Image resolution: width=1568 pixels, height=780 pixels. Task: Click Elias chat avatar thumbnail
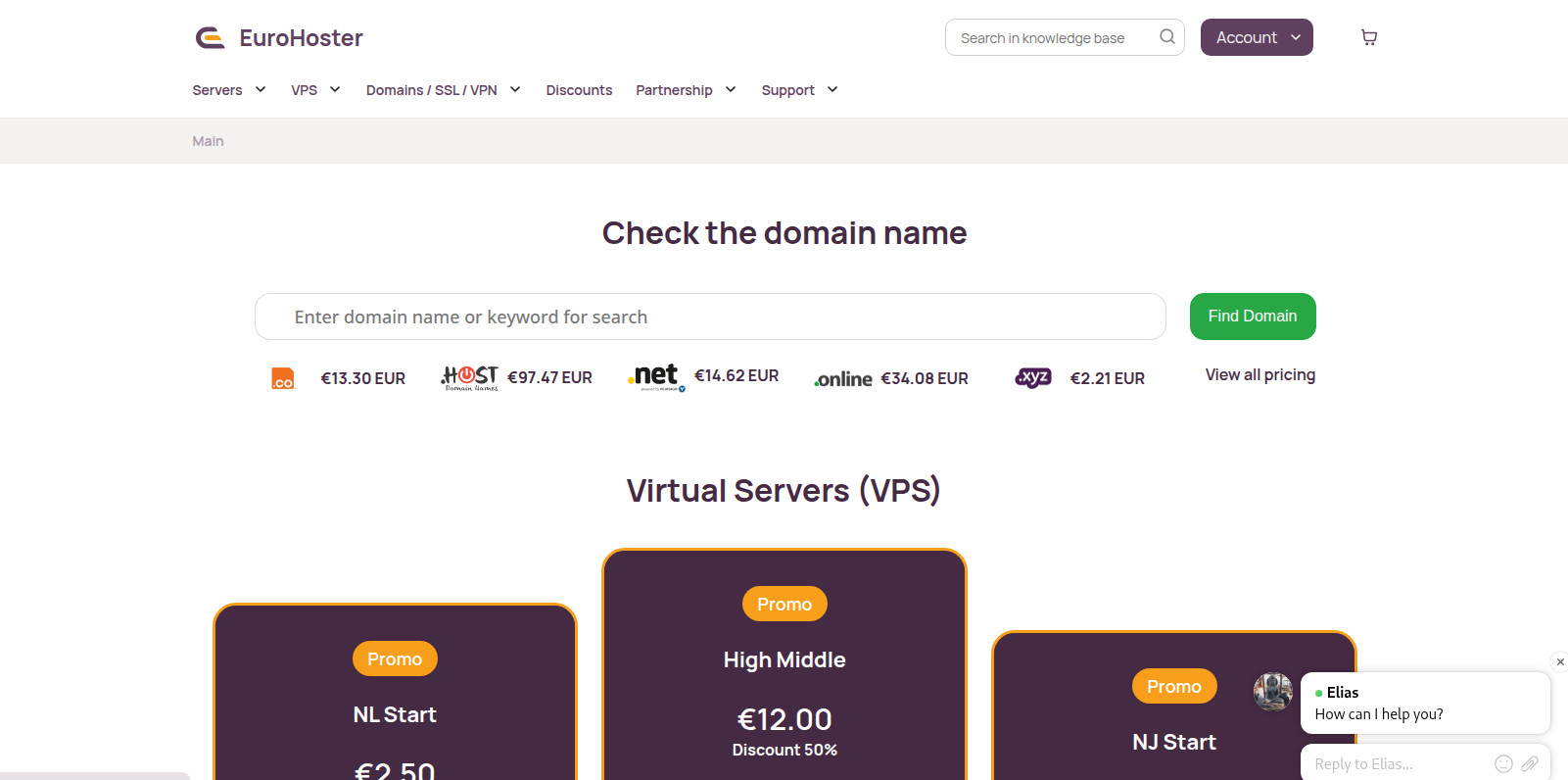(1272, 692)
